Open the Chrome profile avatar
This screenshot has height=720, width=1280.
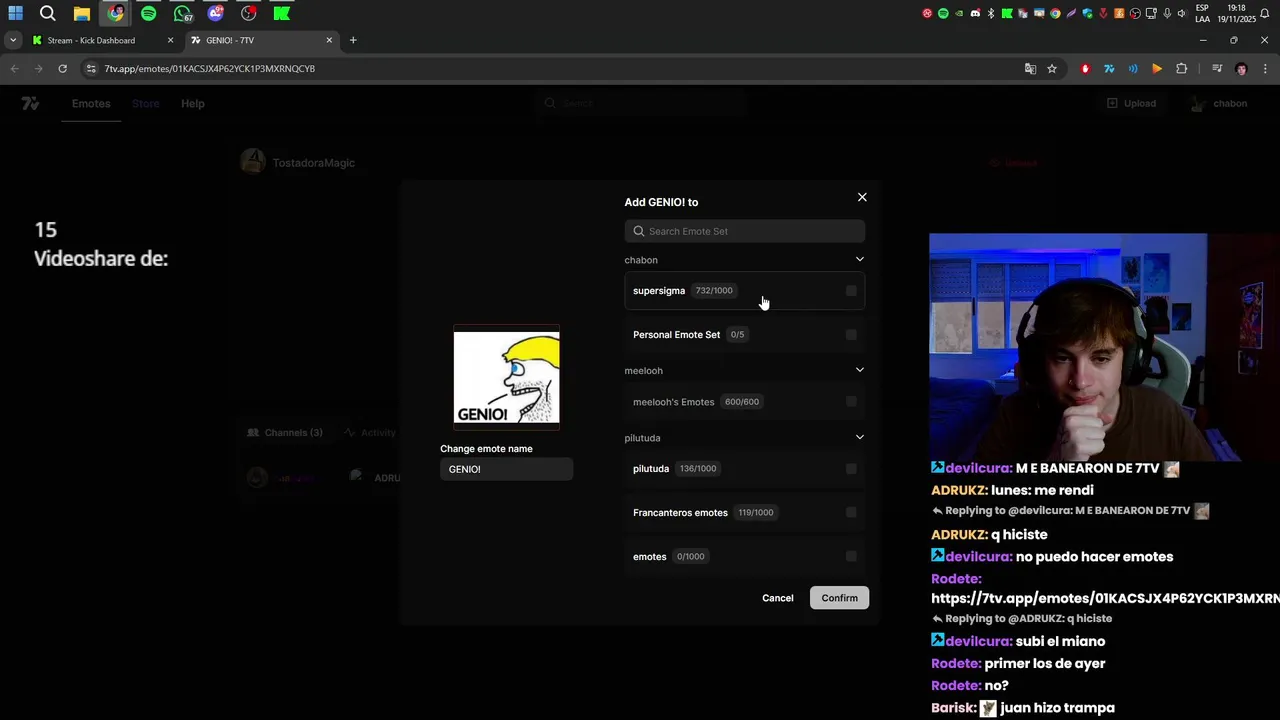point(1241,68)
